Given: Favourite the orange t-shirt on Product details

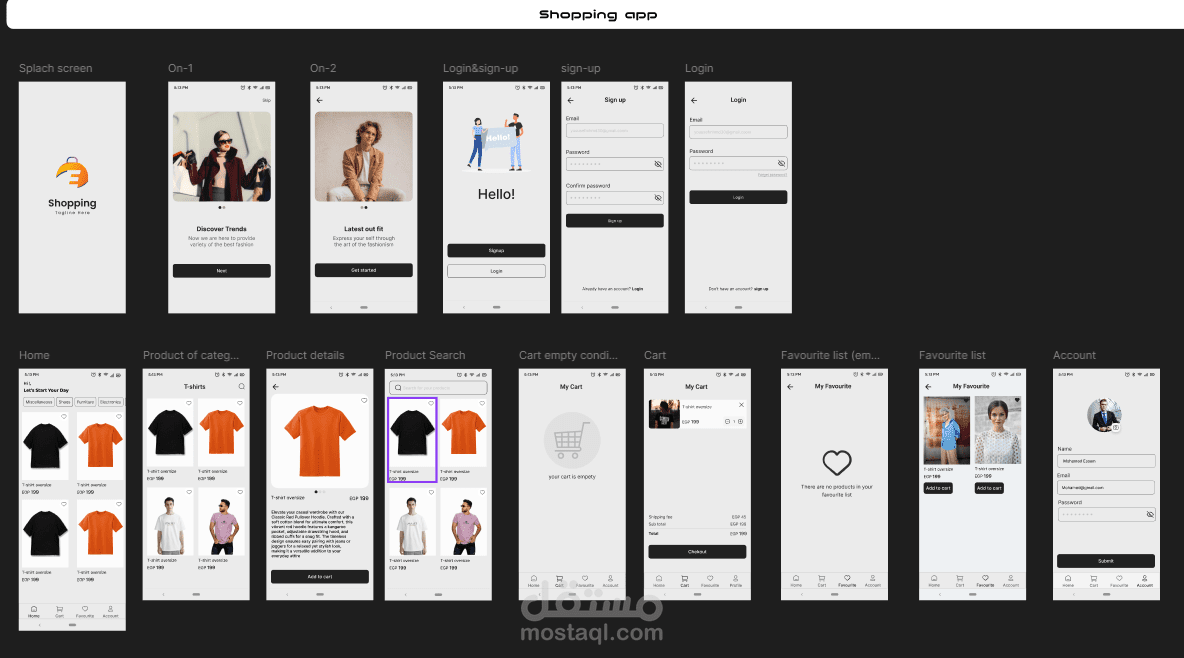Looking at the screenshot, I should (364, 400).
